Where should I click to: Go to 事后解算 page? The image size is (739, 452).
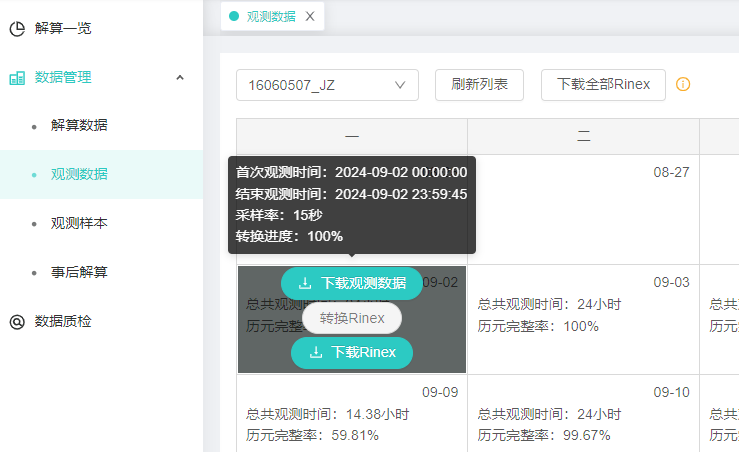(x=79, y=272)
